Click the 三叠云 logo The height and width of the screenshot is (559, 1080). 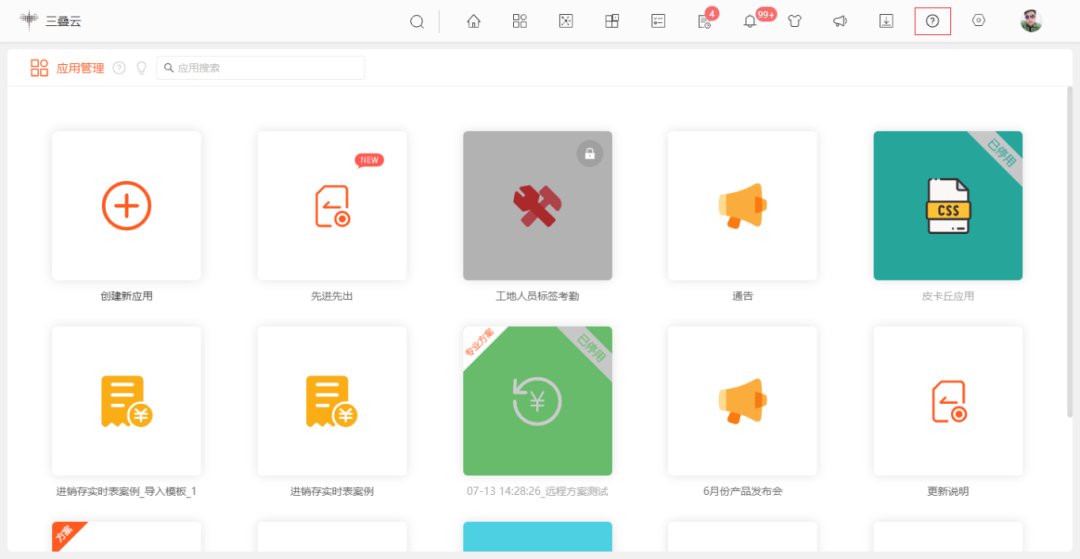click(x=50, y=21)
